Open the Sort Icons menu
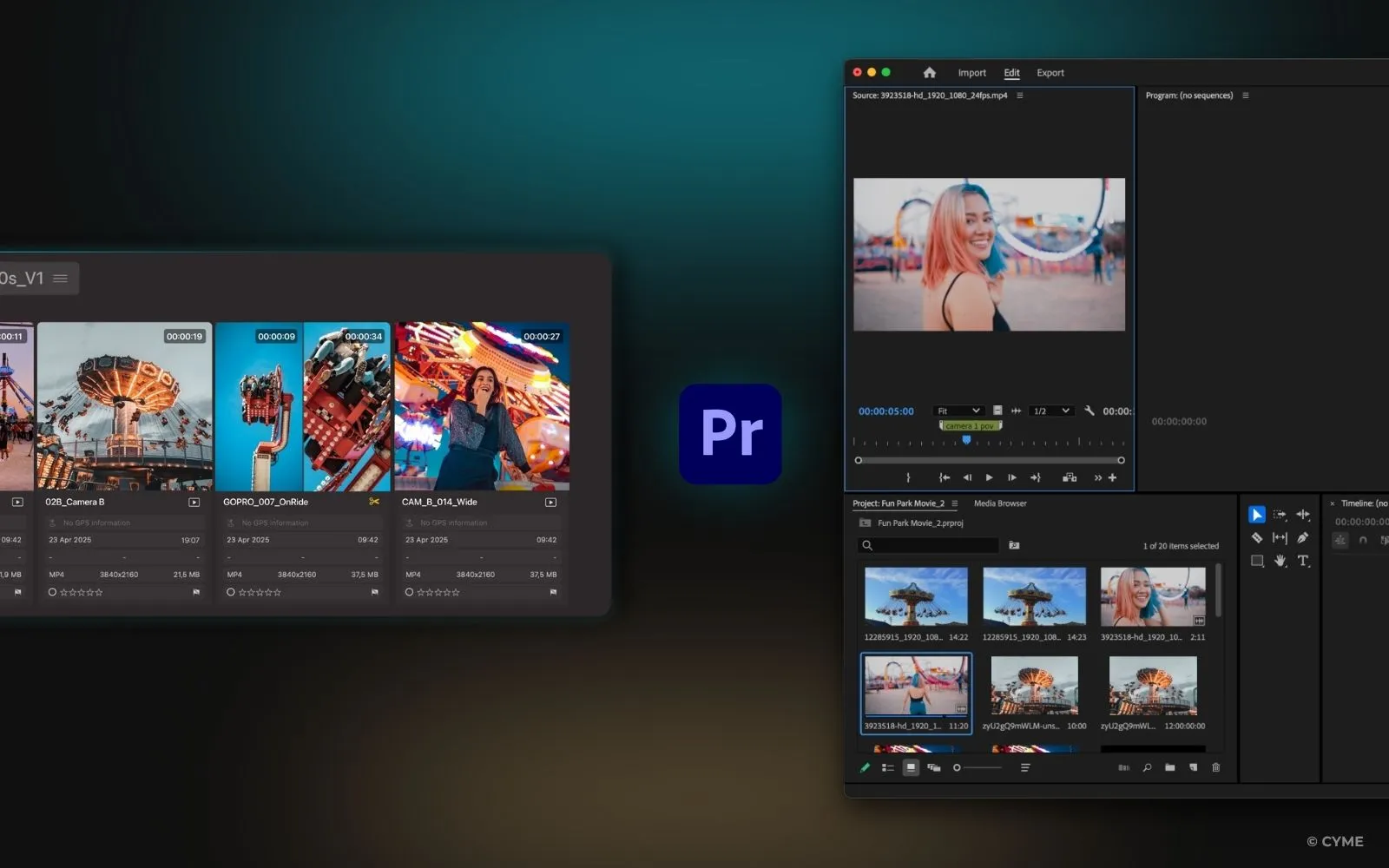The height and width of the screenshot is (868, 1389). pyautogui.click(x=1025, y=767)
